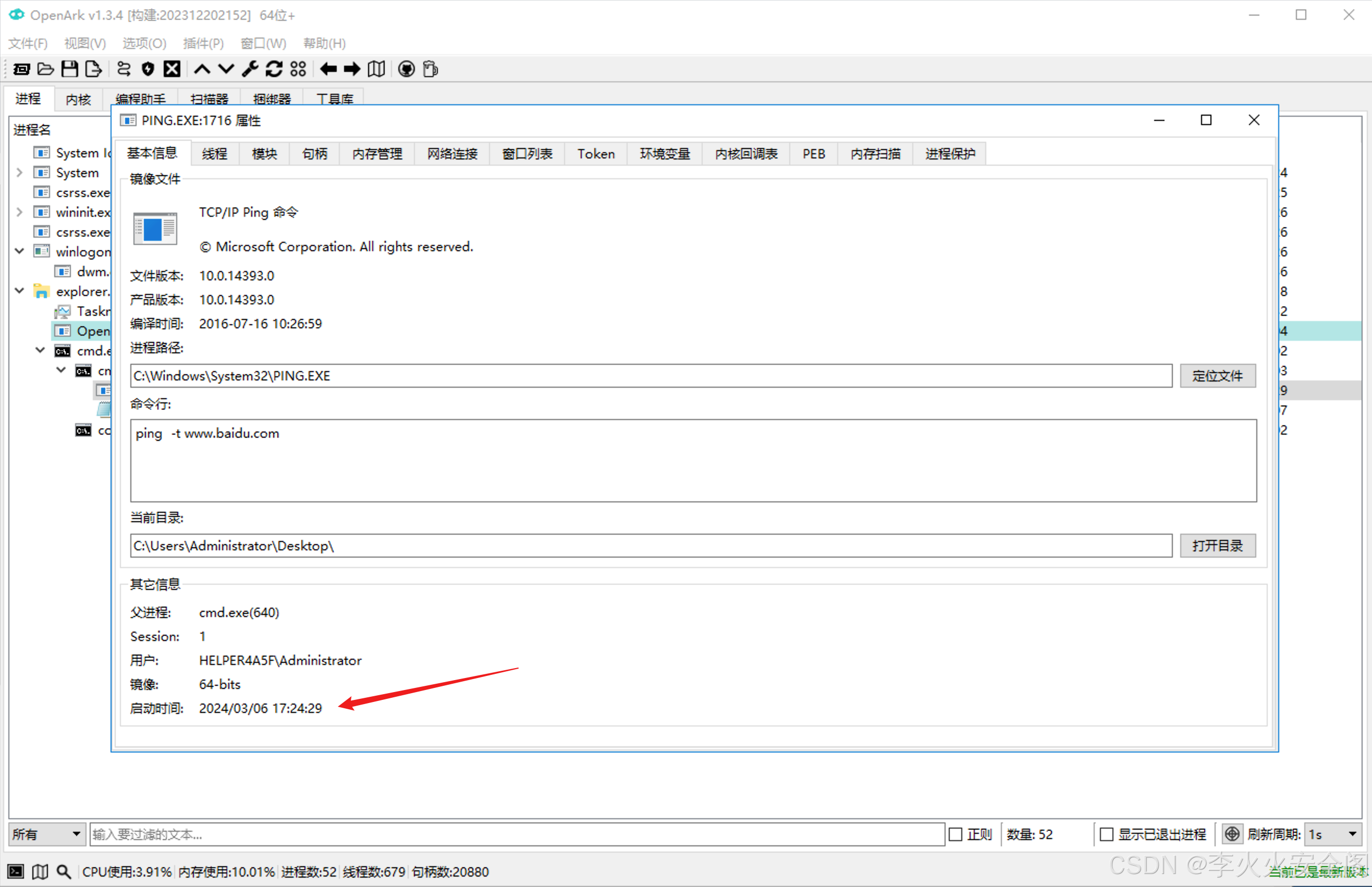Open the 插件(P) menu

[203, 43]
